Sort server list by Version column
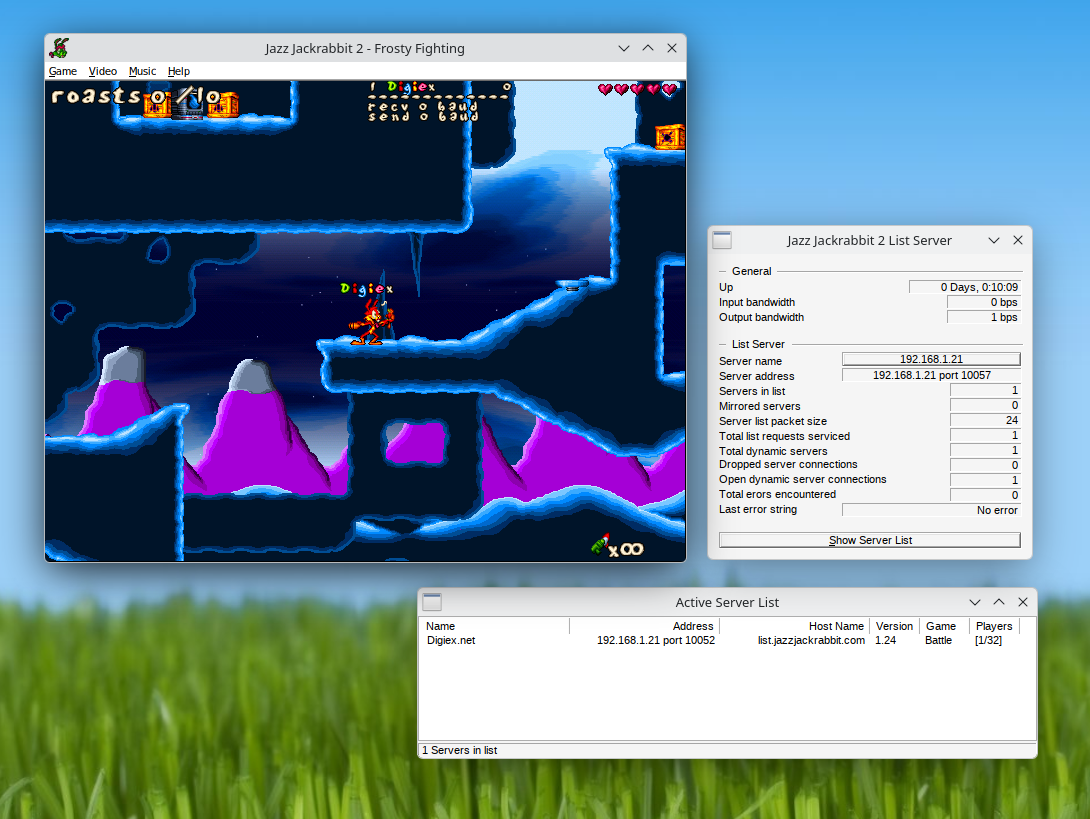1090x819 pixels. pos(894,626)
